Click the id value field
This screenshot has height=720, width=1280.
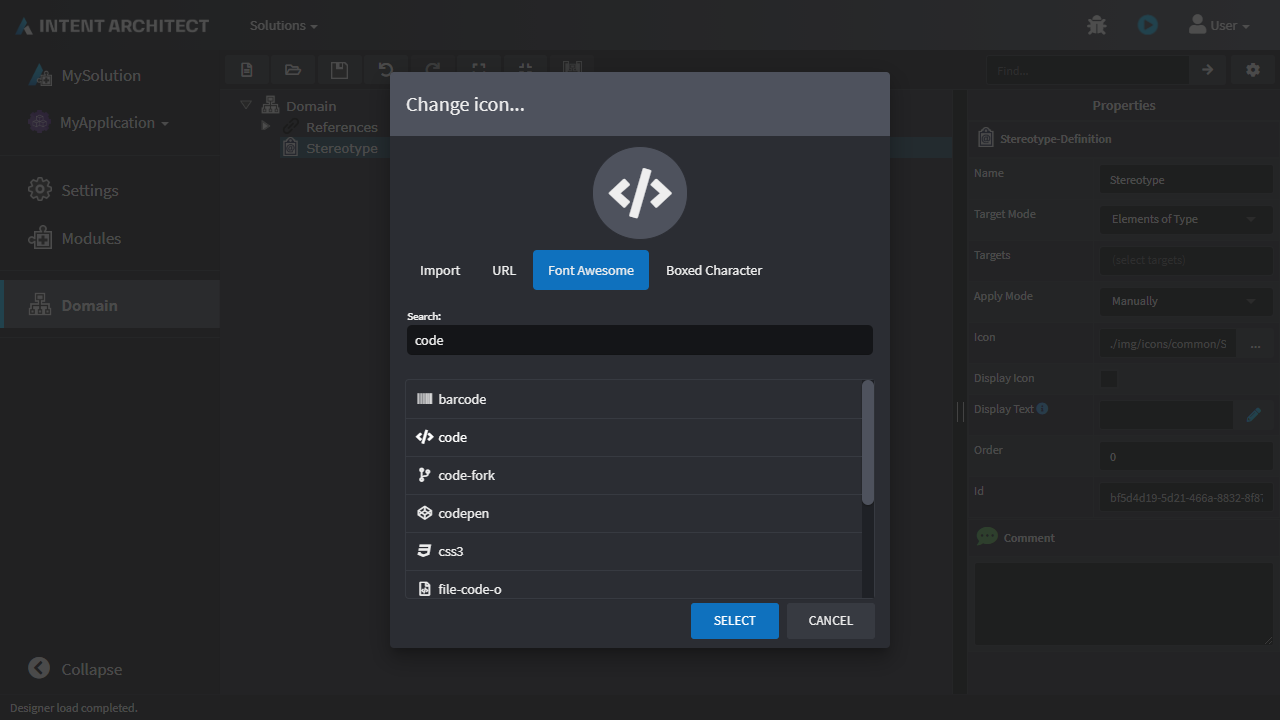tap(1186, 497)
